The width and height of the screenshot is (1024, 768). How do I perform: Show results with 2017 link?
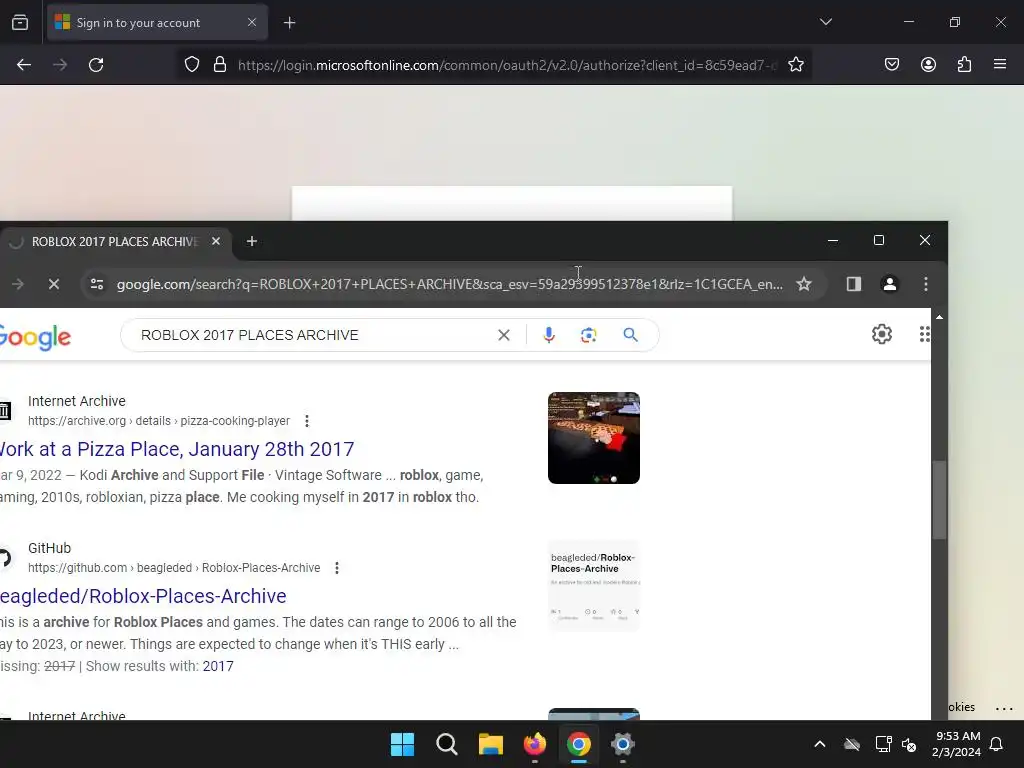coord(217,666)
